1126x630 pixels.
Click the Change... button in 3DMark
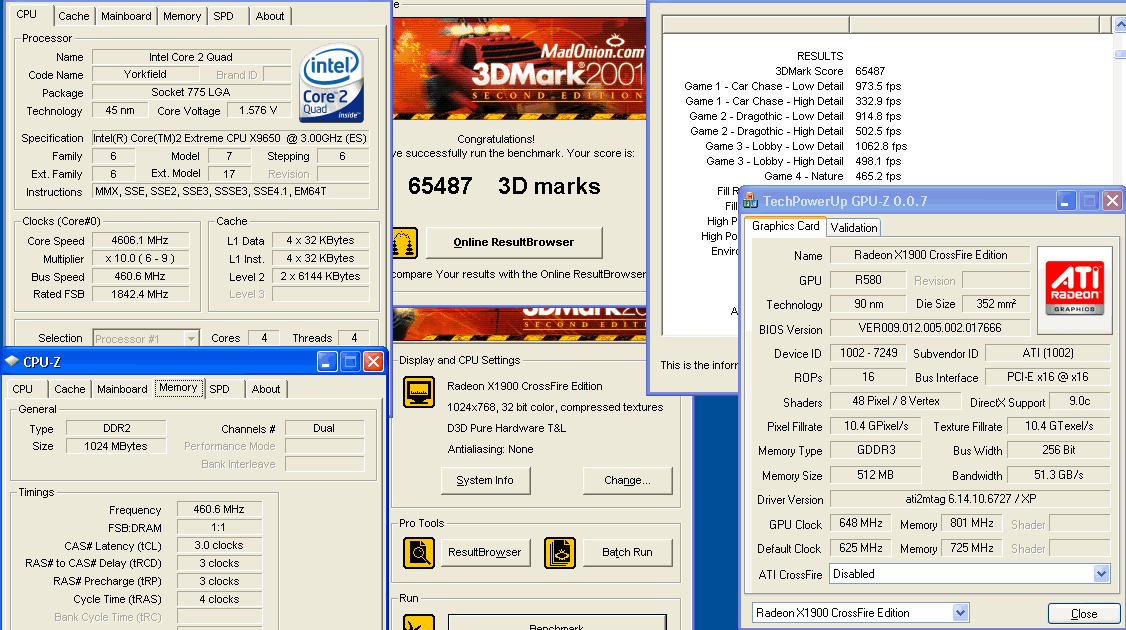(628, 481)
